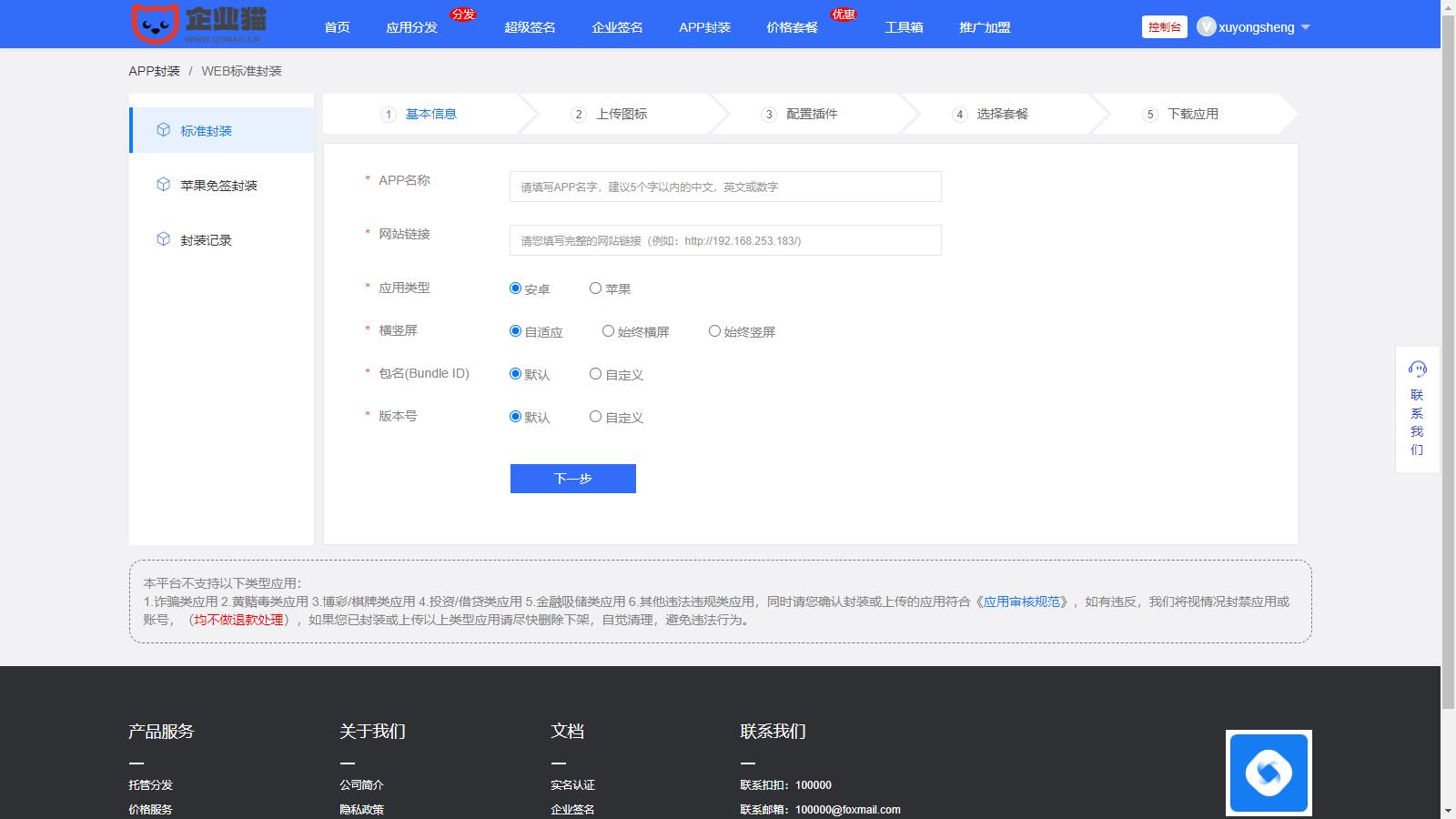Click the user avatar icon next to xuyongsheng
1456x819 pixels.
tap(1206, 27)
